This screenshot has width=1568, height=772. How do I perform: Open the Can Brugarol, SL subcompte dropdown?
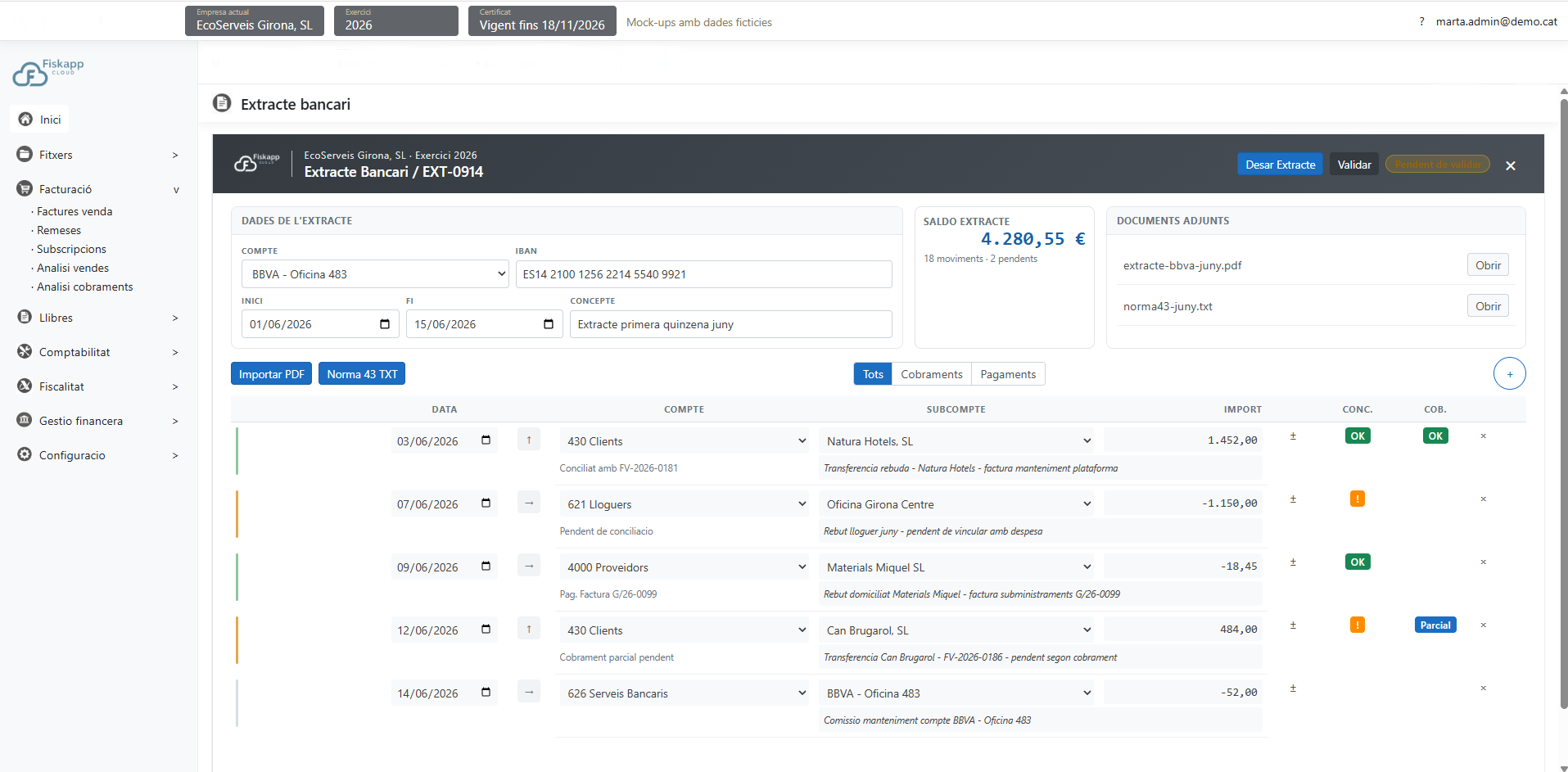click(x=956, y=630)
